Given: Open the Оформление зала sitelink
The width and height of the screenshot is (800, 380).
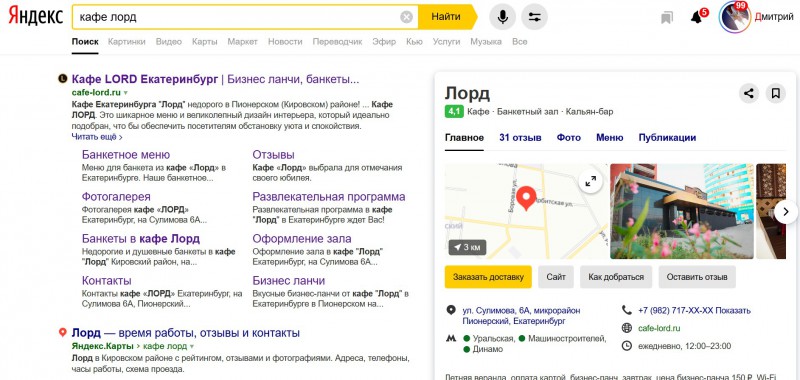Looking at the screenshot, I should 302,239.
